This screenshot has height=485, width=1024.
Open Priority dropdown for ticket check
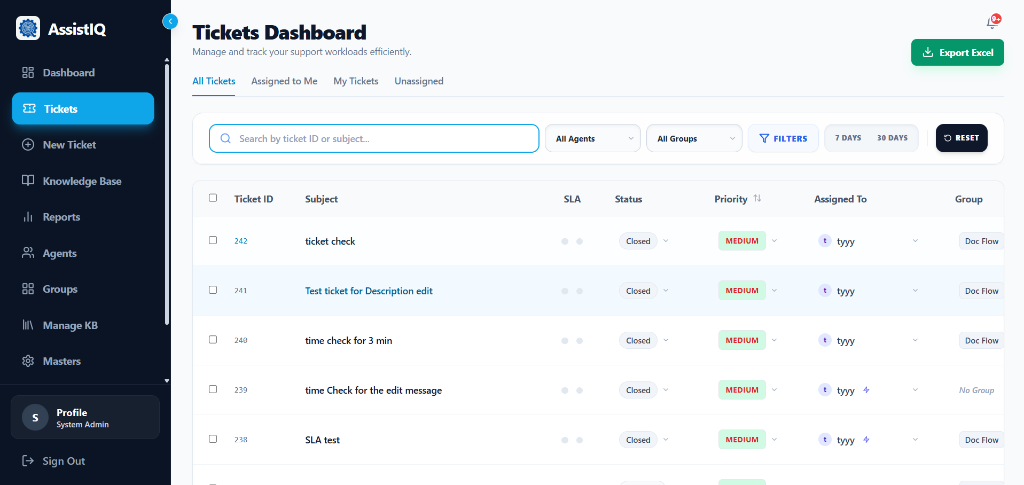(775, 241)
